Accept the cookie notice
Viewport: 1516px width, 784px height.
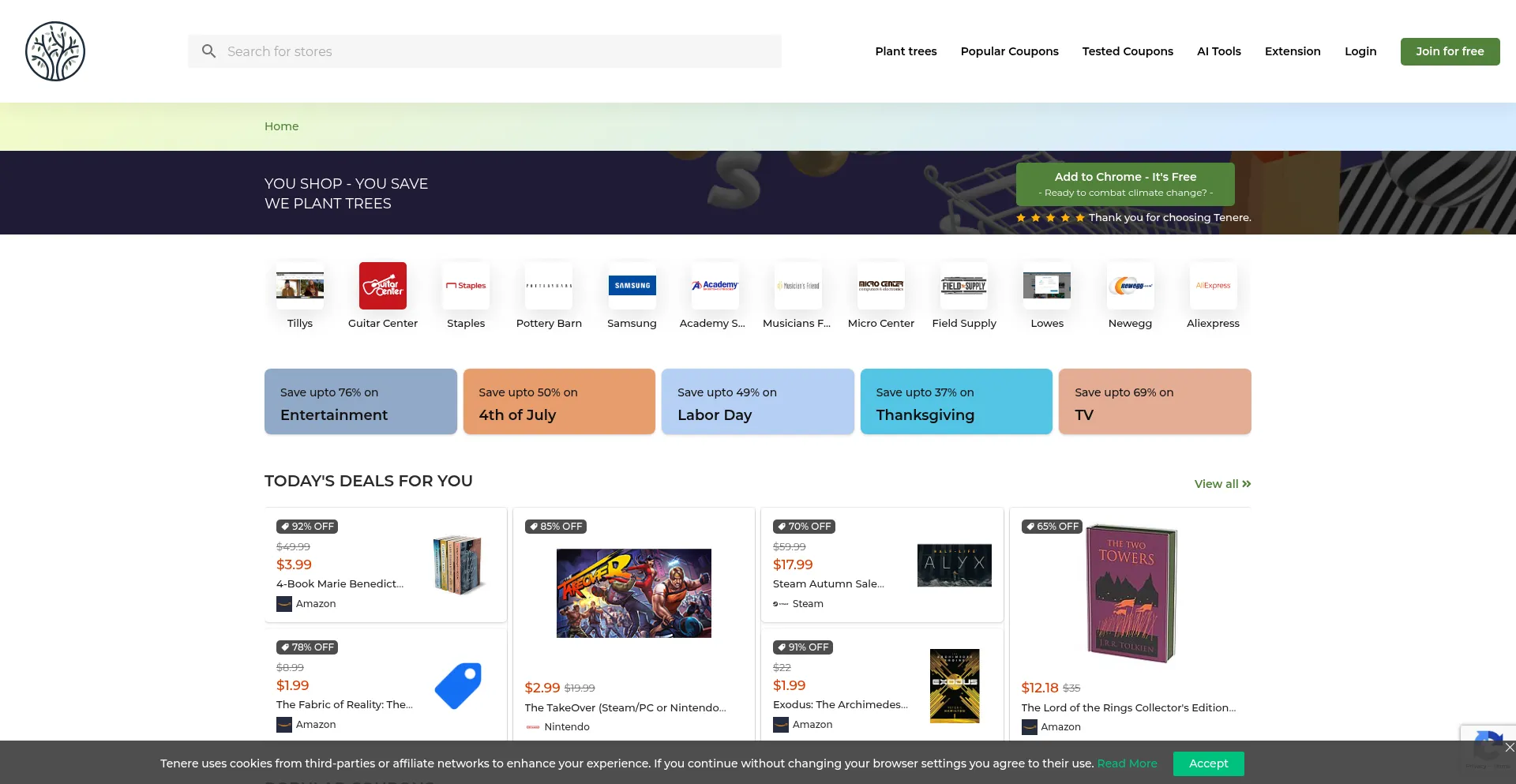point(1208,763)
